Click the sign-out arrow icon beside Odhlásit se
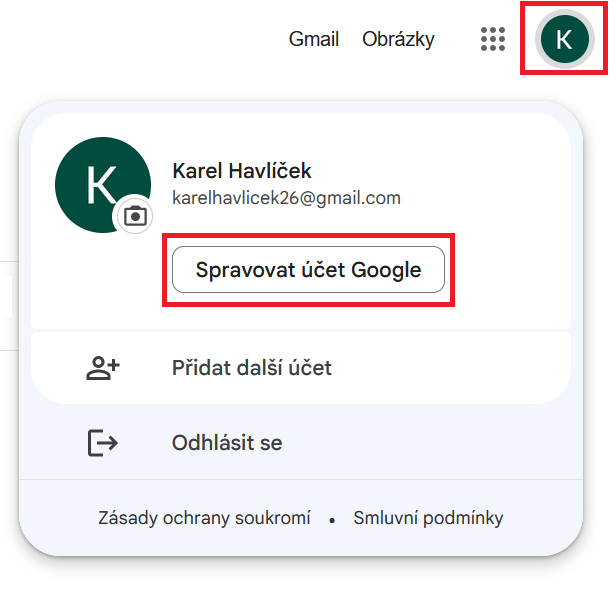This screenshot has width=616, height=613. (102, 443)
